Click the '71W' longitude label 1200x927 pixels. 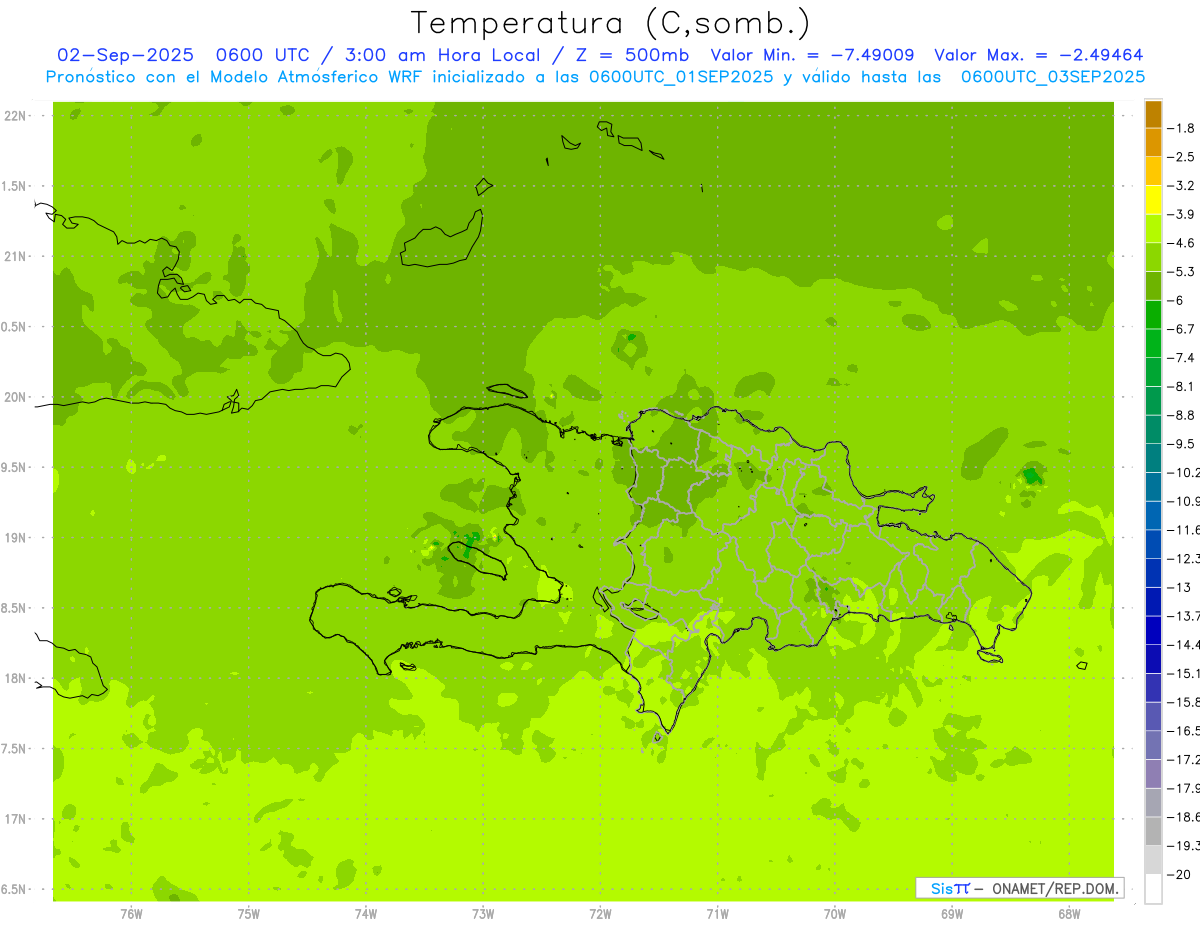717,914
